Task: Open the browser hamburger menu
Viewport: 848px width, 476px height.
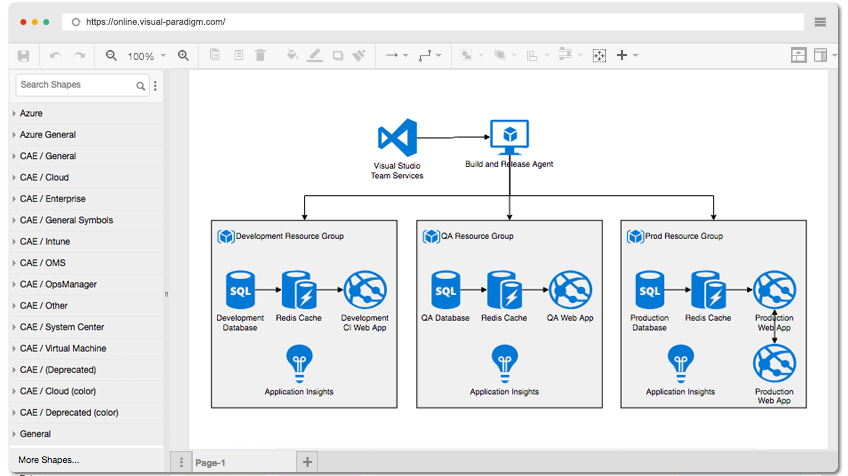Action: [x=820, y=22]
